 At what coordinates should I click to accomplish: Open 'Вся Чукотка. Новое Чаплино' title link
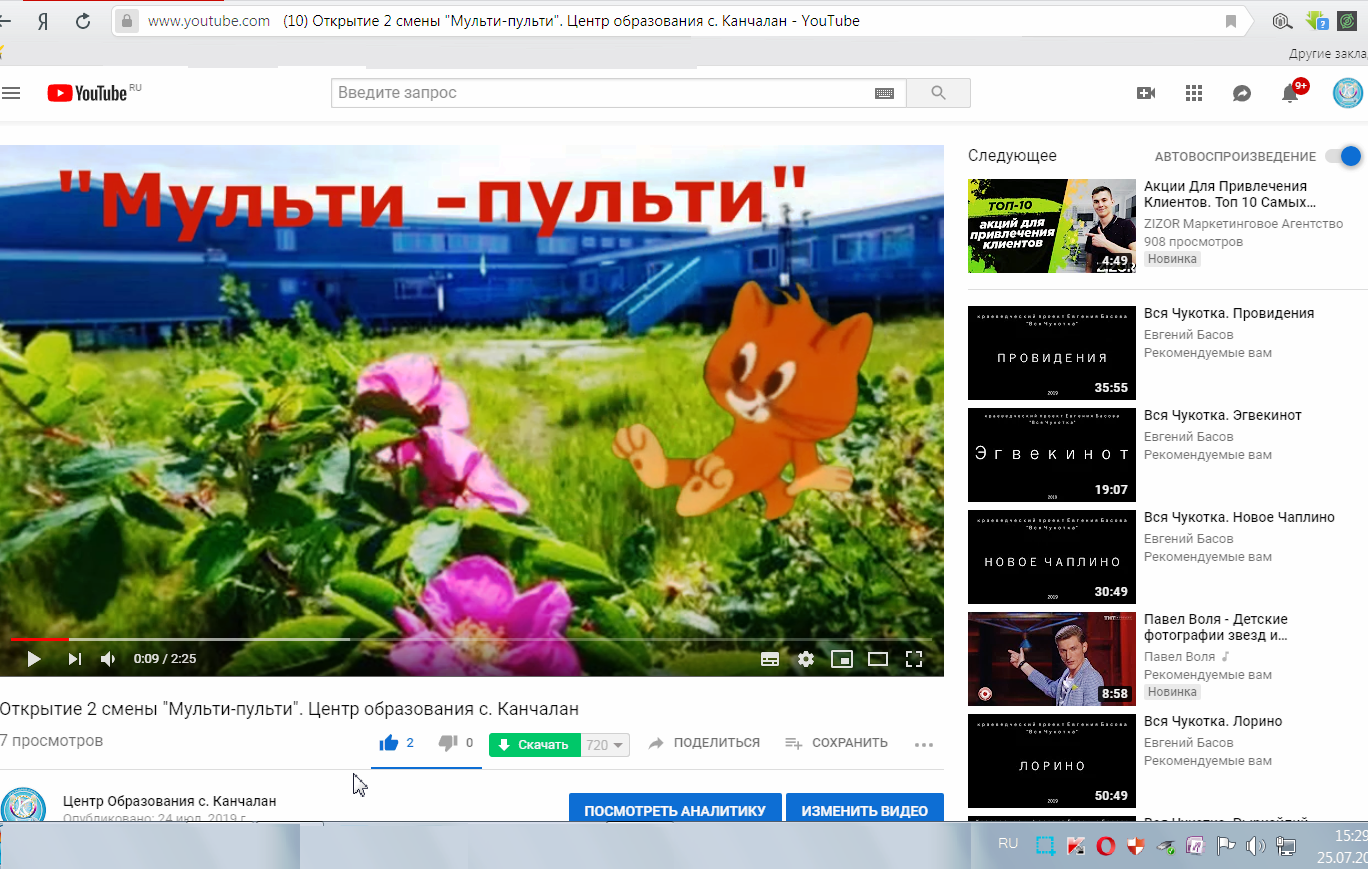1240,518
